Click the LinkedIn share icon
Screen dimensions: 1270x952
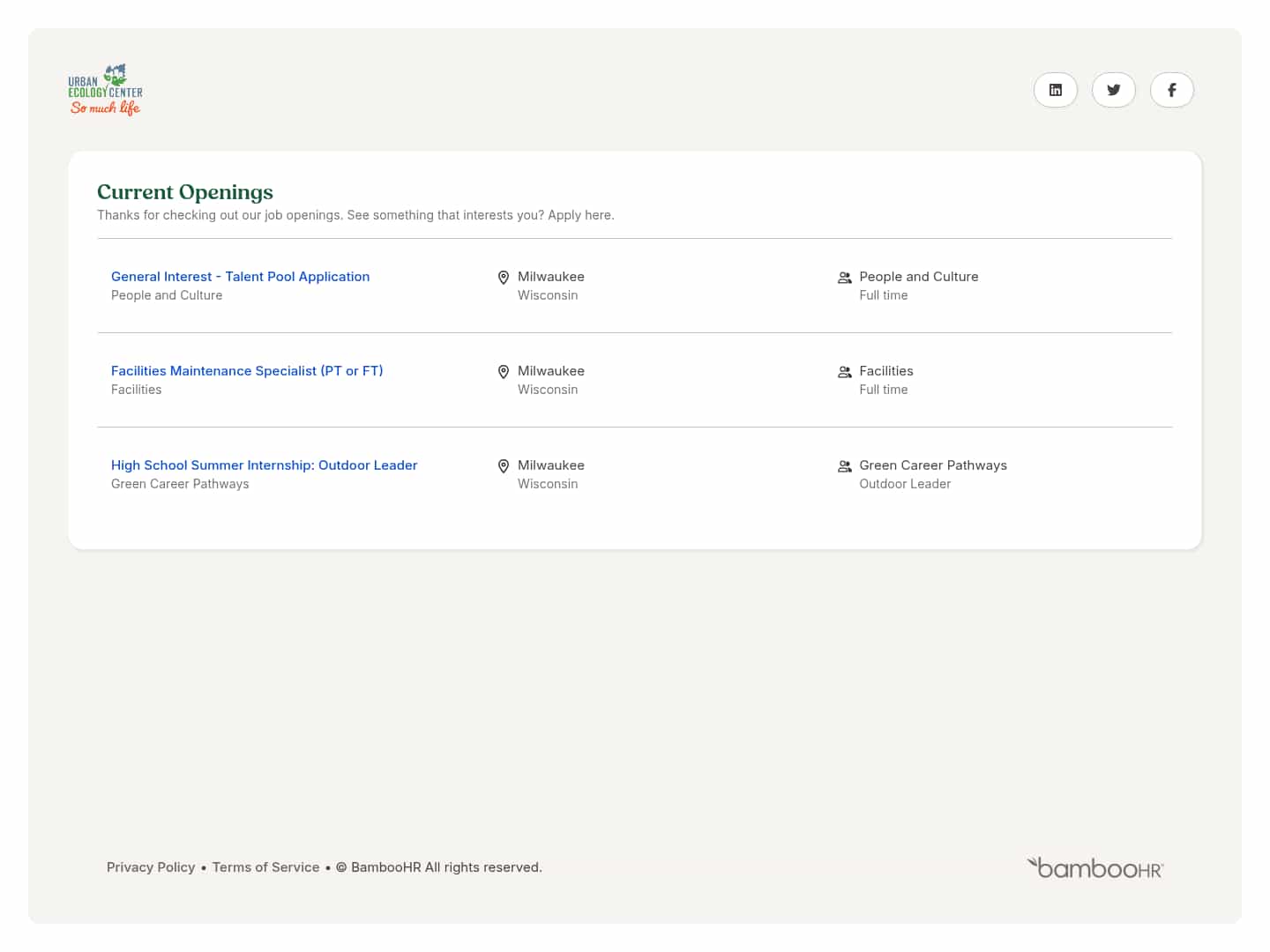point(1056,89)
